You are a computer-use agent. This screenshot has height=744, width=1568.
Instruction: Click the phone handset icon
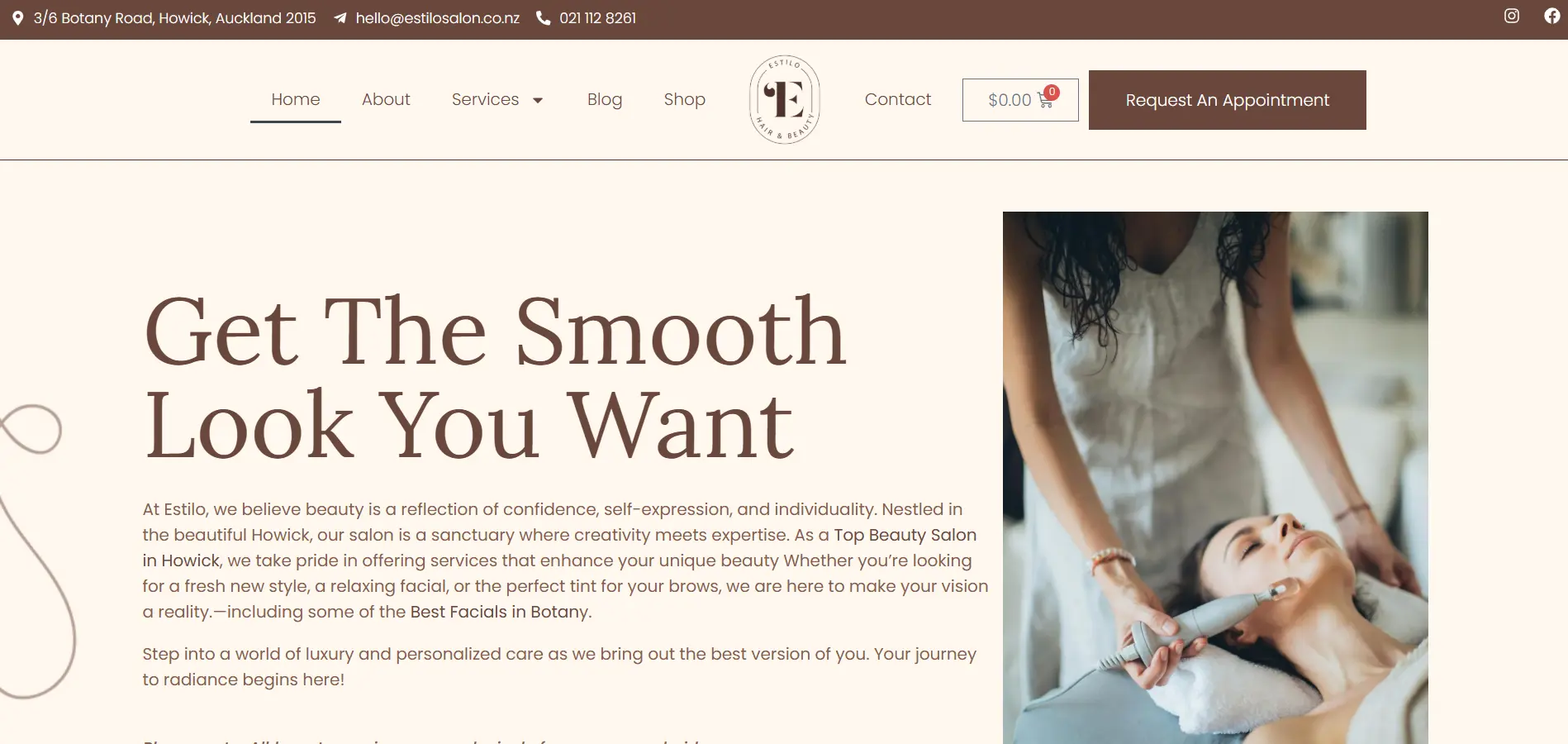(543, 18)
